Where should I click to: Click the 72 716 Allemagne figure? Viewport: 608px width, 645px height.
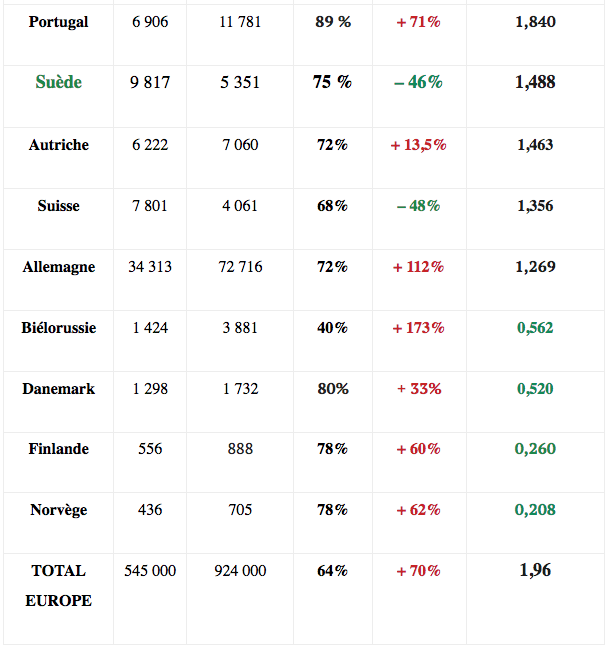coord(240,267)
